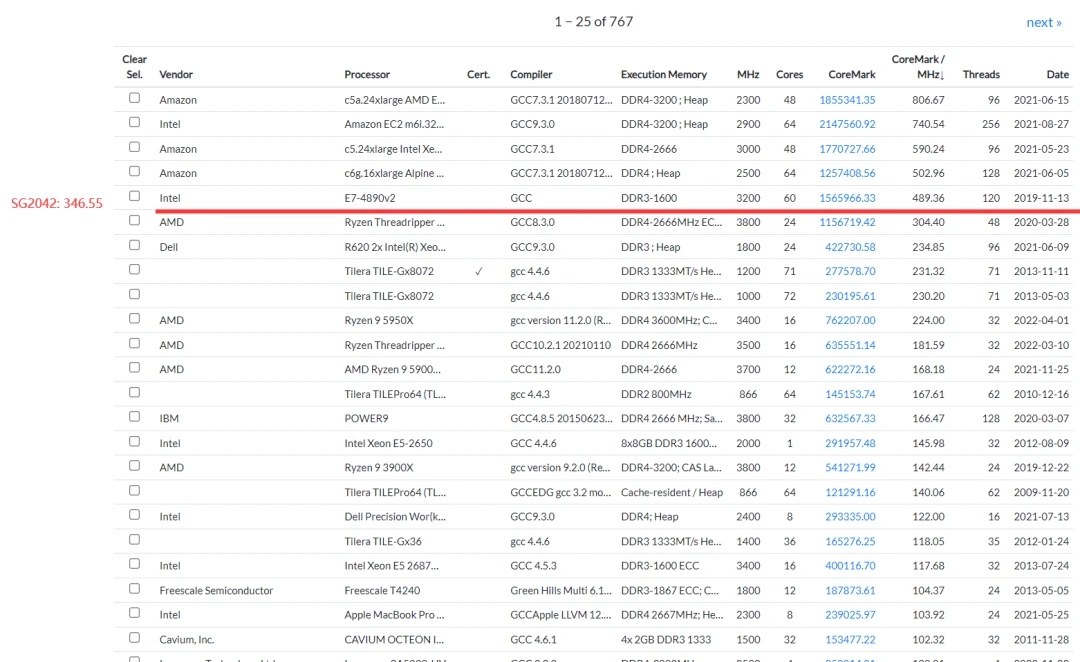Select checkbox for IBM POWER9 row
The height and width of the screenshot is (662, 1080).
point(134,416)
